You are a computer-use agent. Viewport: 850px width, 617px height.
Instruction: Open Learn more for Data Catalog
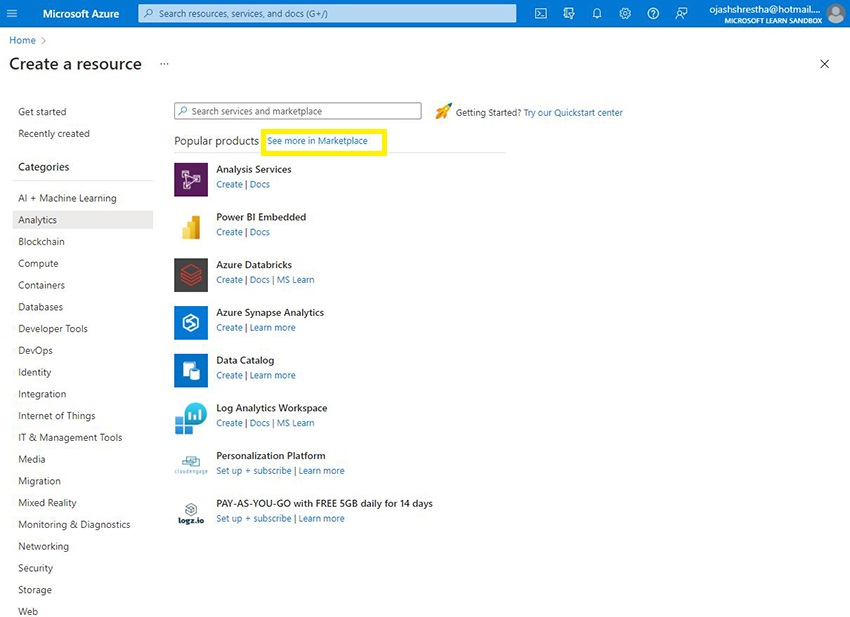[x=273, y=375]
